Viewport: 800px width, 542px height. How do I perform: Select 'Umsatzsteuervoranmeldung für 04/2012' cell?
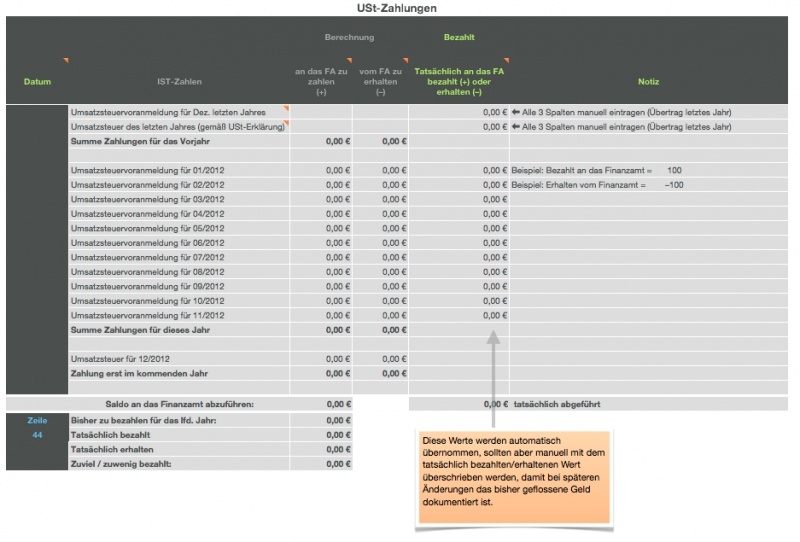coord(179,214)
